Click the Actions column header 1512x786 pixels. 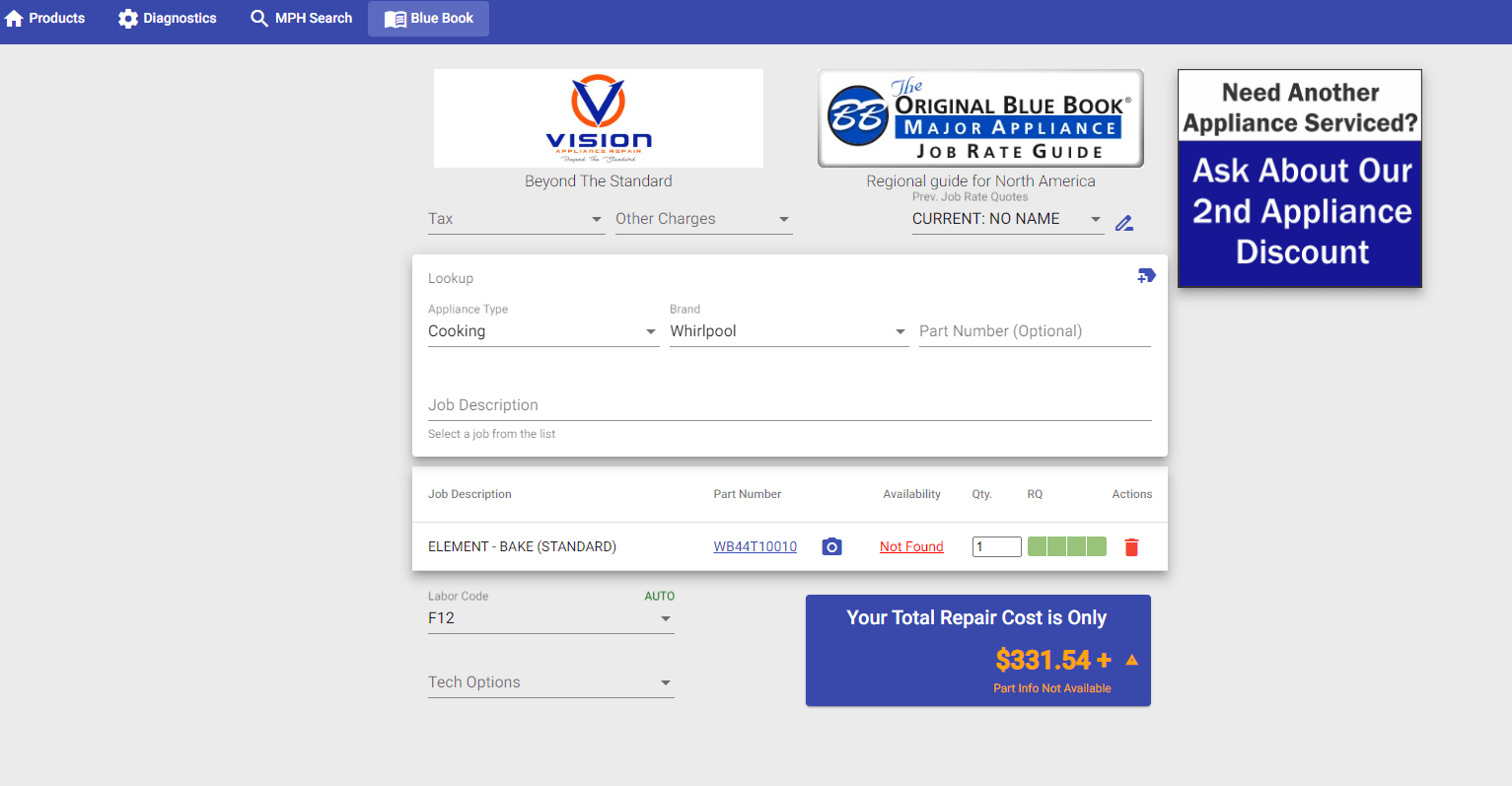tap(1132, 494)
